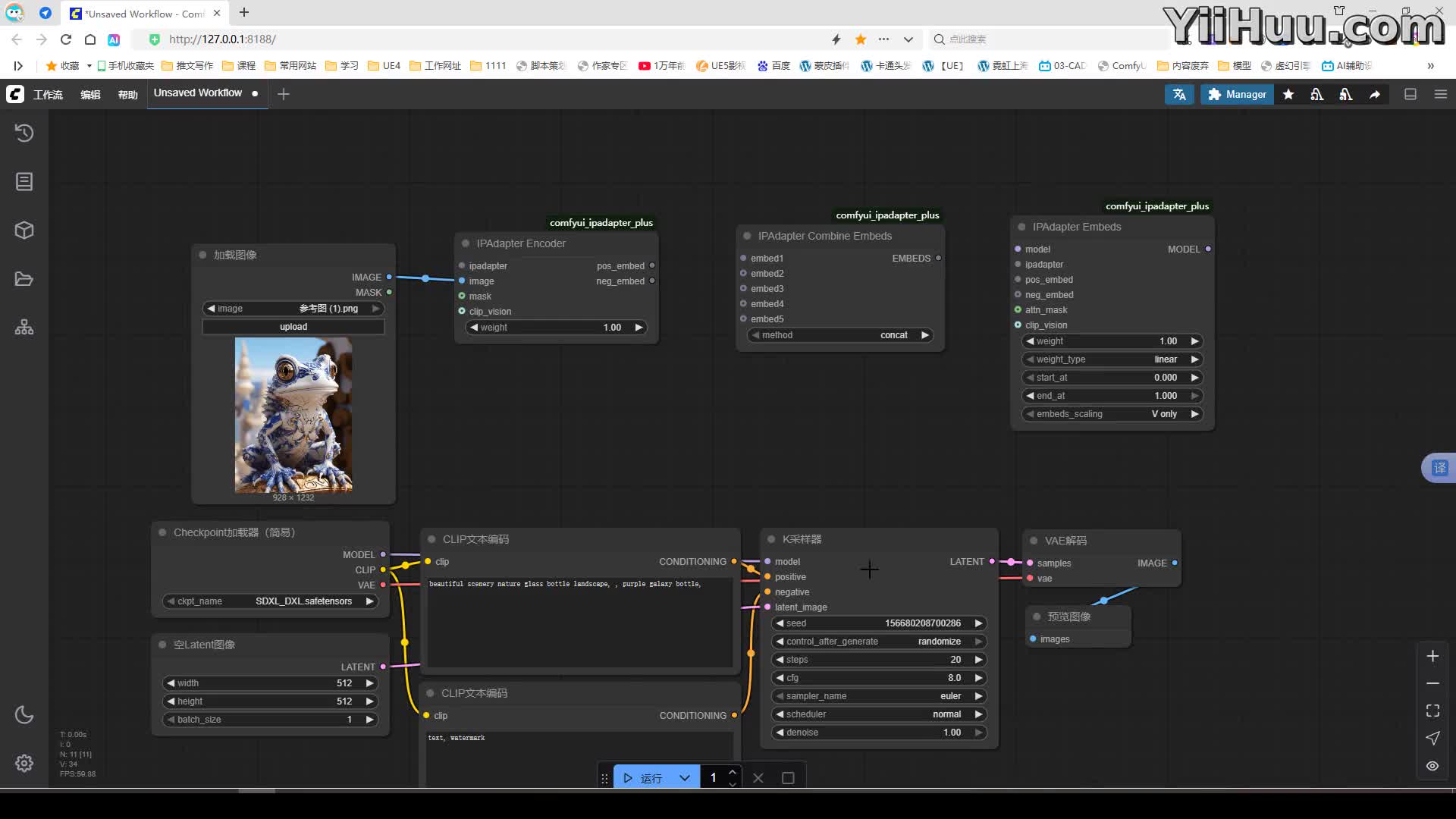Image resolution: width=1456 pixels, height=819 pixels.
Task: Click the fit view icon
Action: click(1432, 711)
